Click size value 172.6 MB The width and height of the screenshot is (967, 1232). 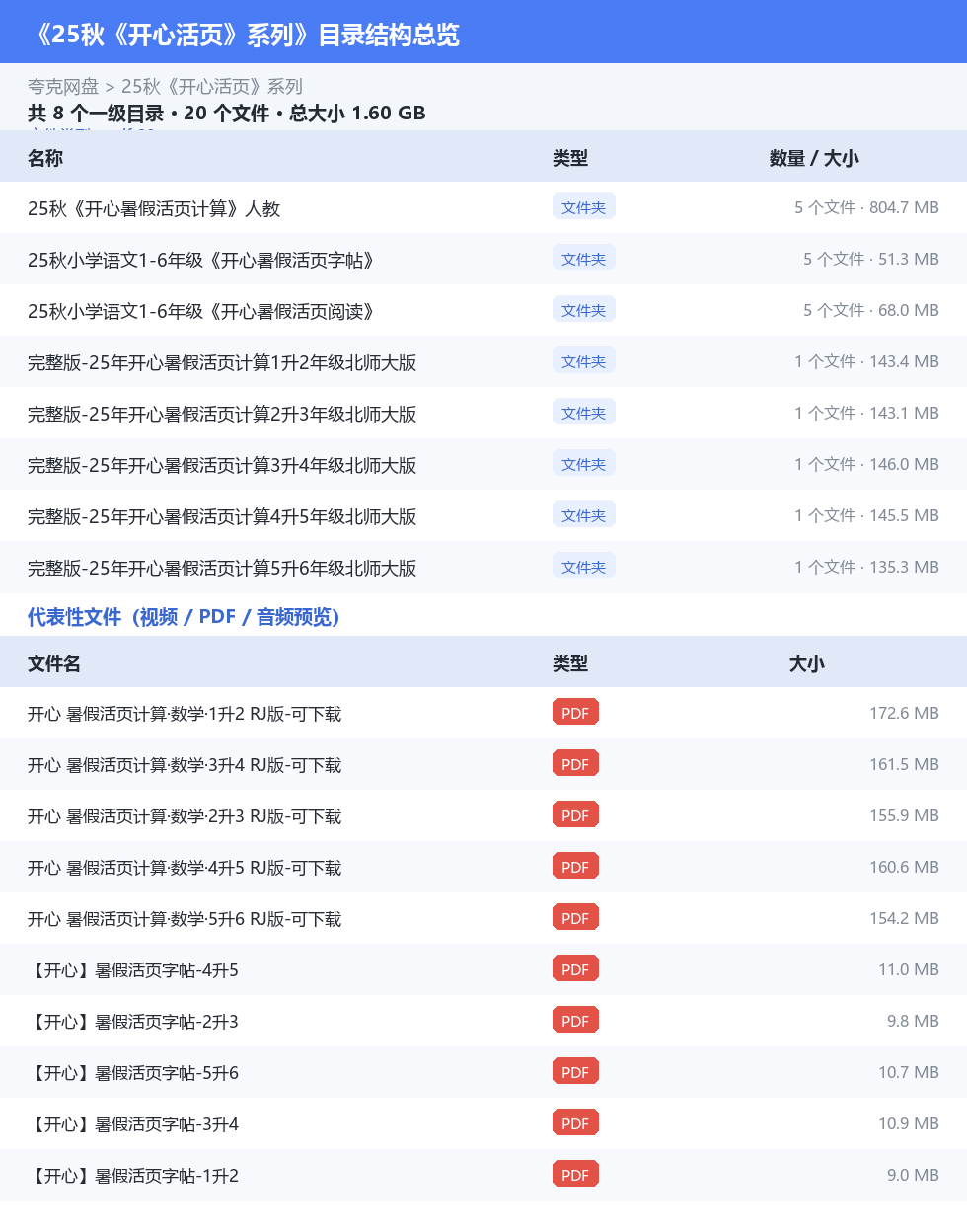click(904, 713)
